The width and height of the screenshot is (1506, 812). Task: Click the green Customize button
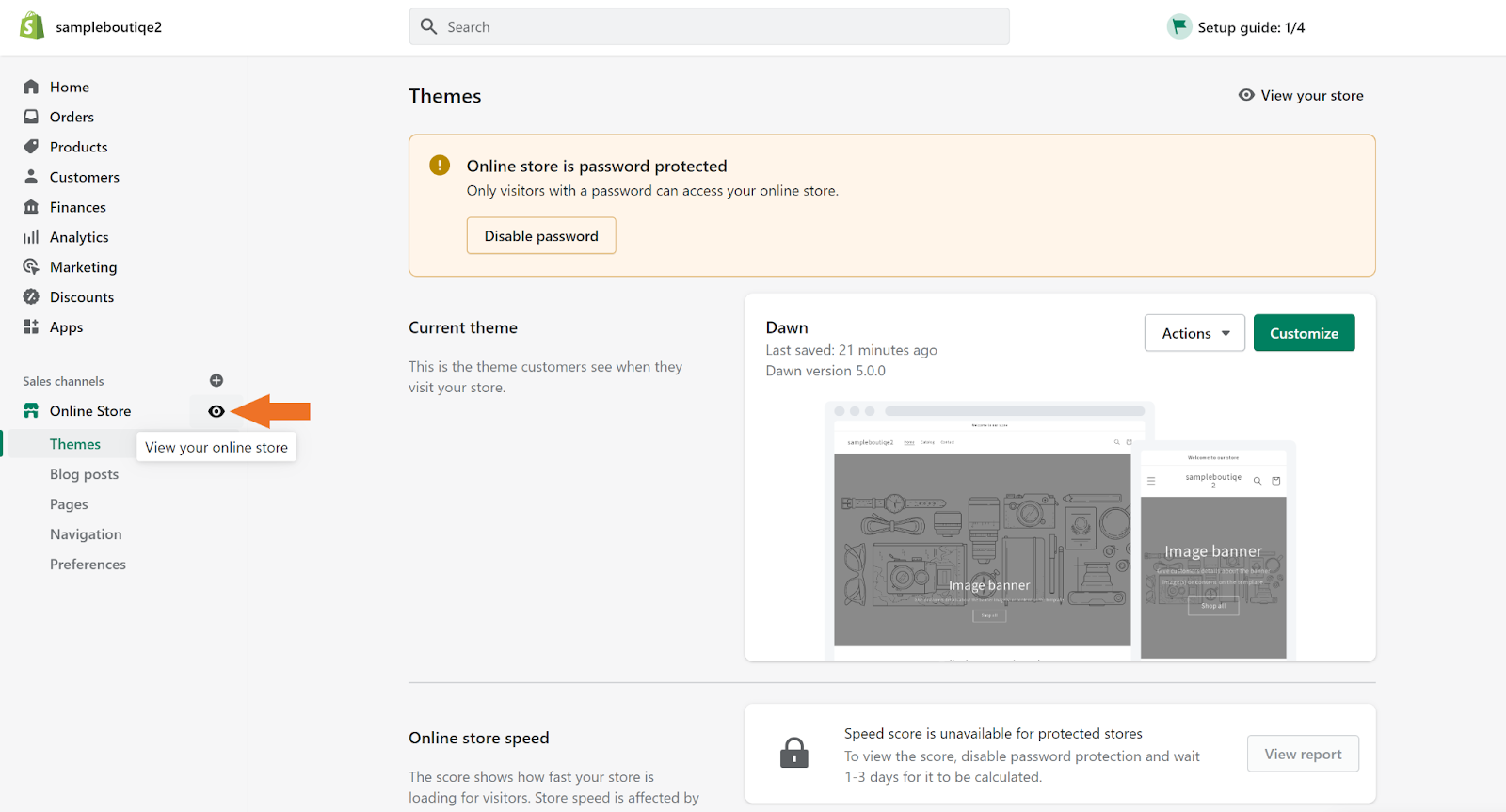tap(1304, 333)
